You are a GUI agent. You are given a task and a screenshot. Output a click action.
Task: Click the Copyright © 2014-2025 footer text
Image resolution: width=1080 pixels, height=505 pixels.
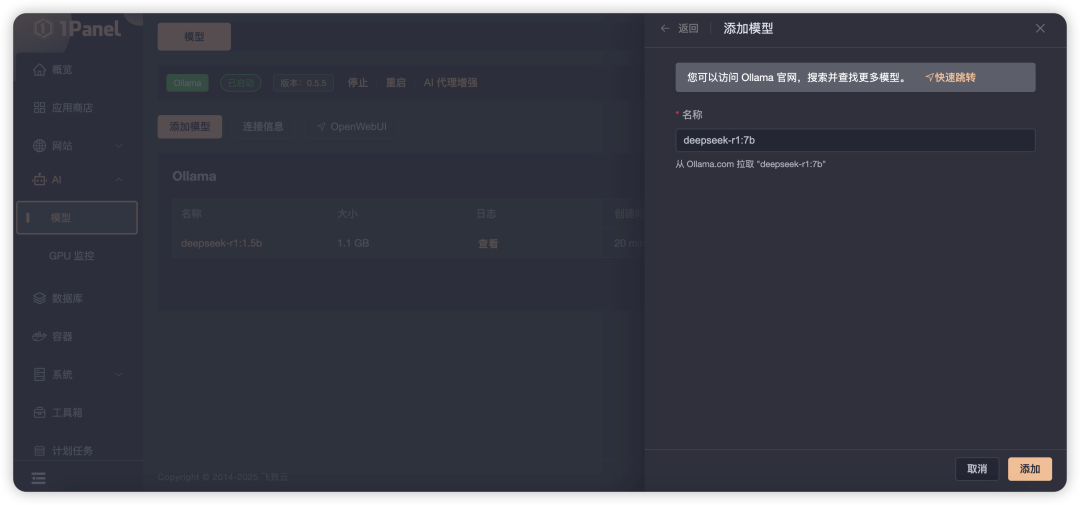click(x=223, y=477)
